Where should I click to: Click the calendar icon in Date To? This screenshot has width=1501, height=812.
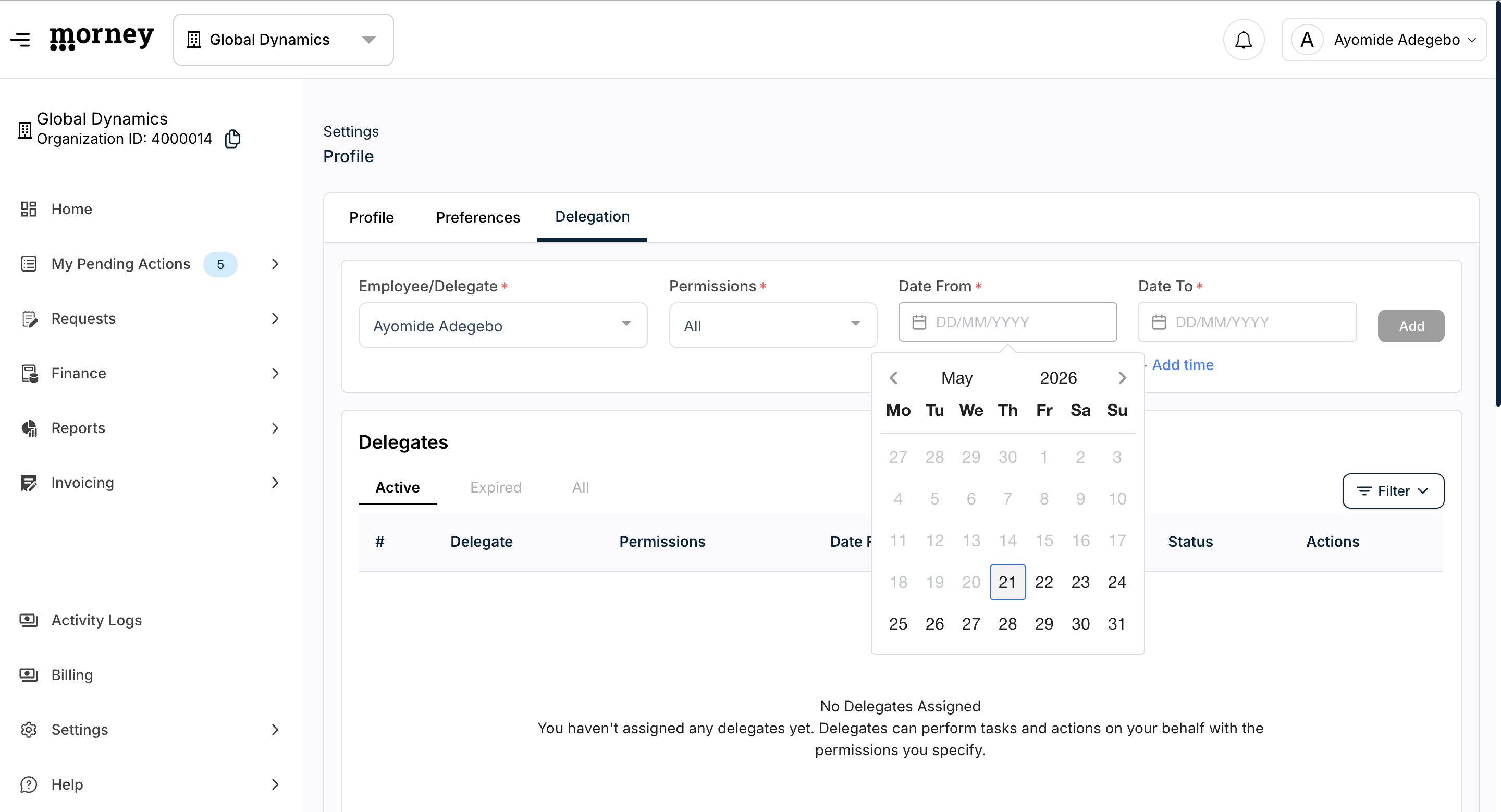click(1159, 322)
